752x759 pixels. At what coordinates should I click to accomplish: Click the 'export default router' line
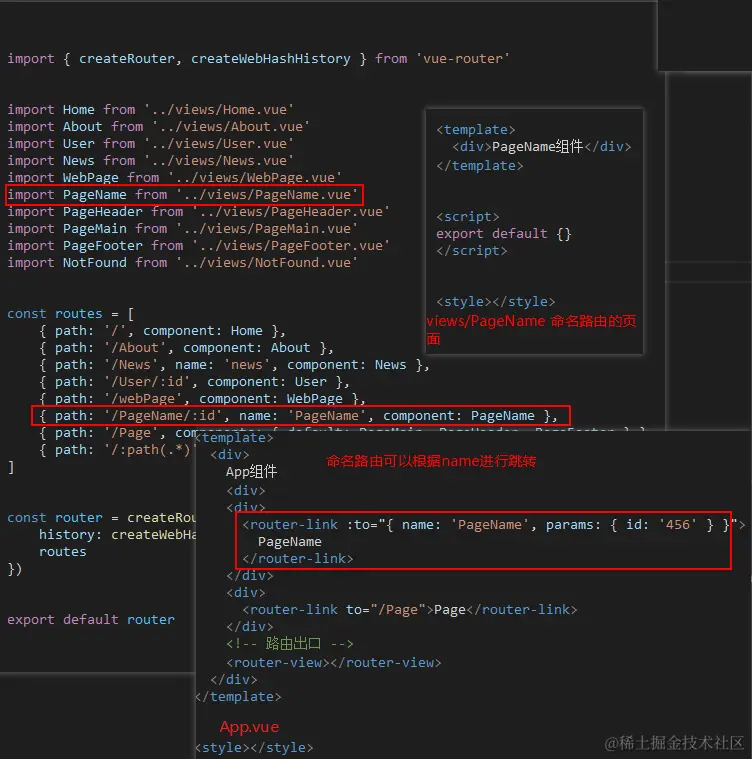[x=91, y=620]
